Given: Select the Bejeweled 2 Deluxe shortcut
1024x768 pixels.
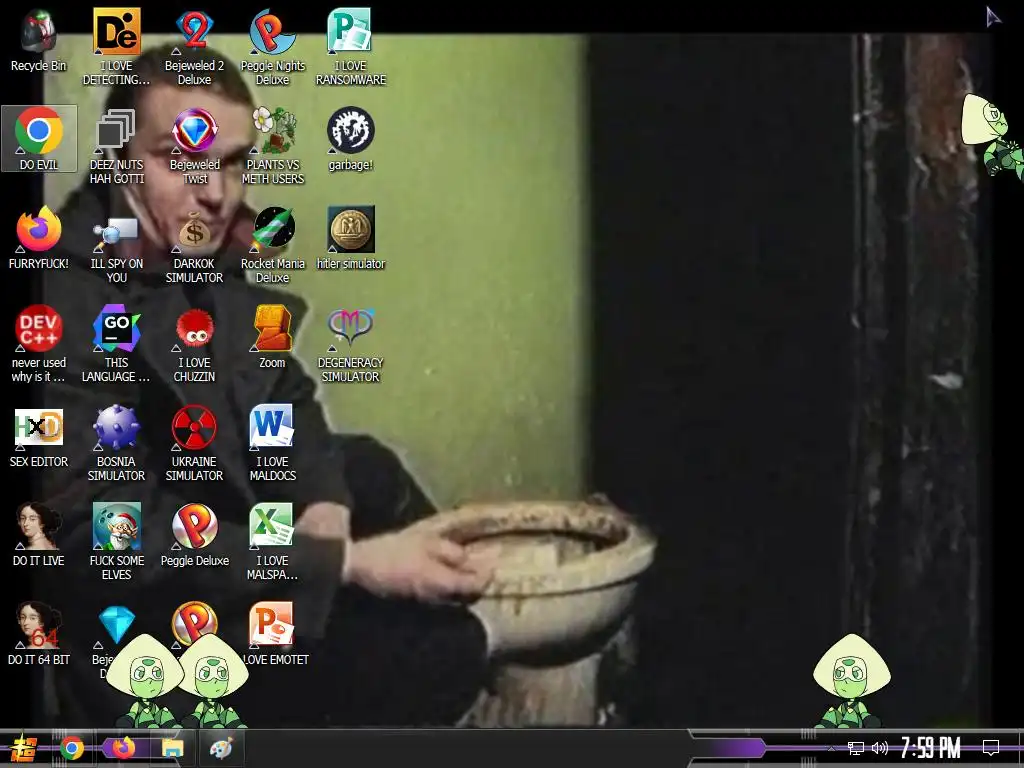Looking at the screenshot, I should [195, 47].
